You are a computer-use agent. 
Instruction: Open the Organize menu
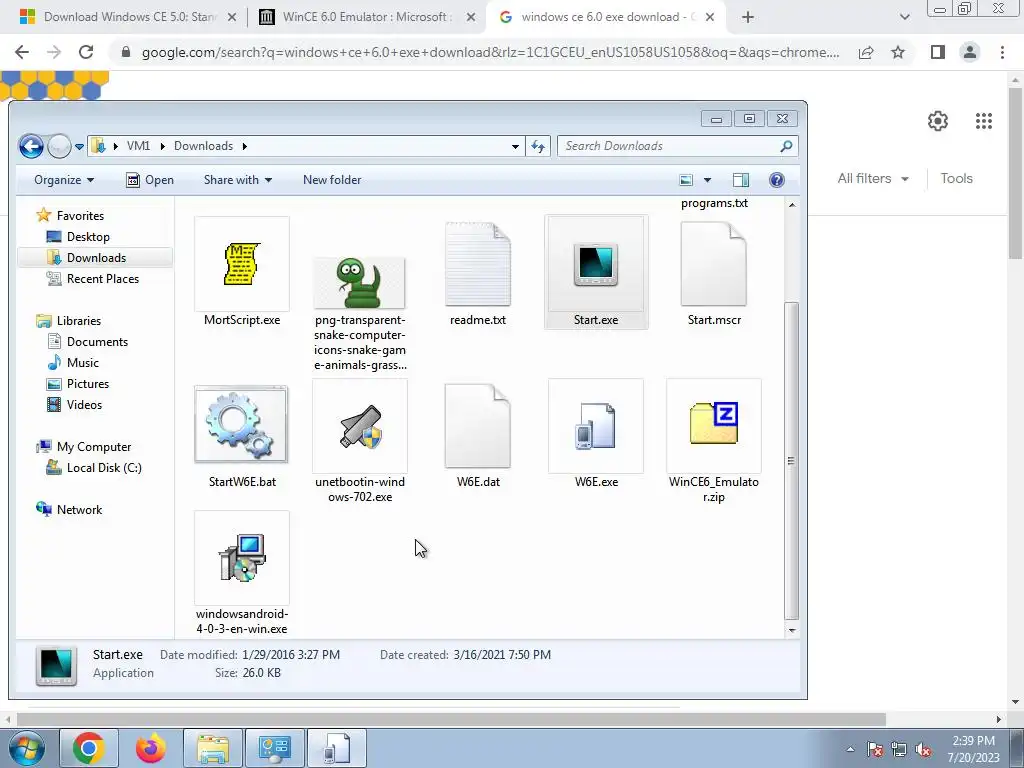64,180
